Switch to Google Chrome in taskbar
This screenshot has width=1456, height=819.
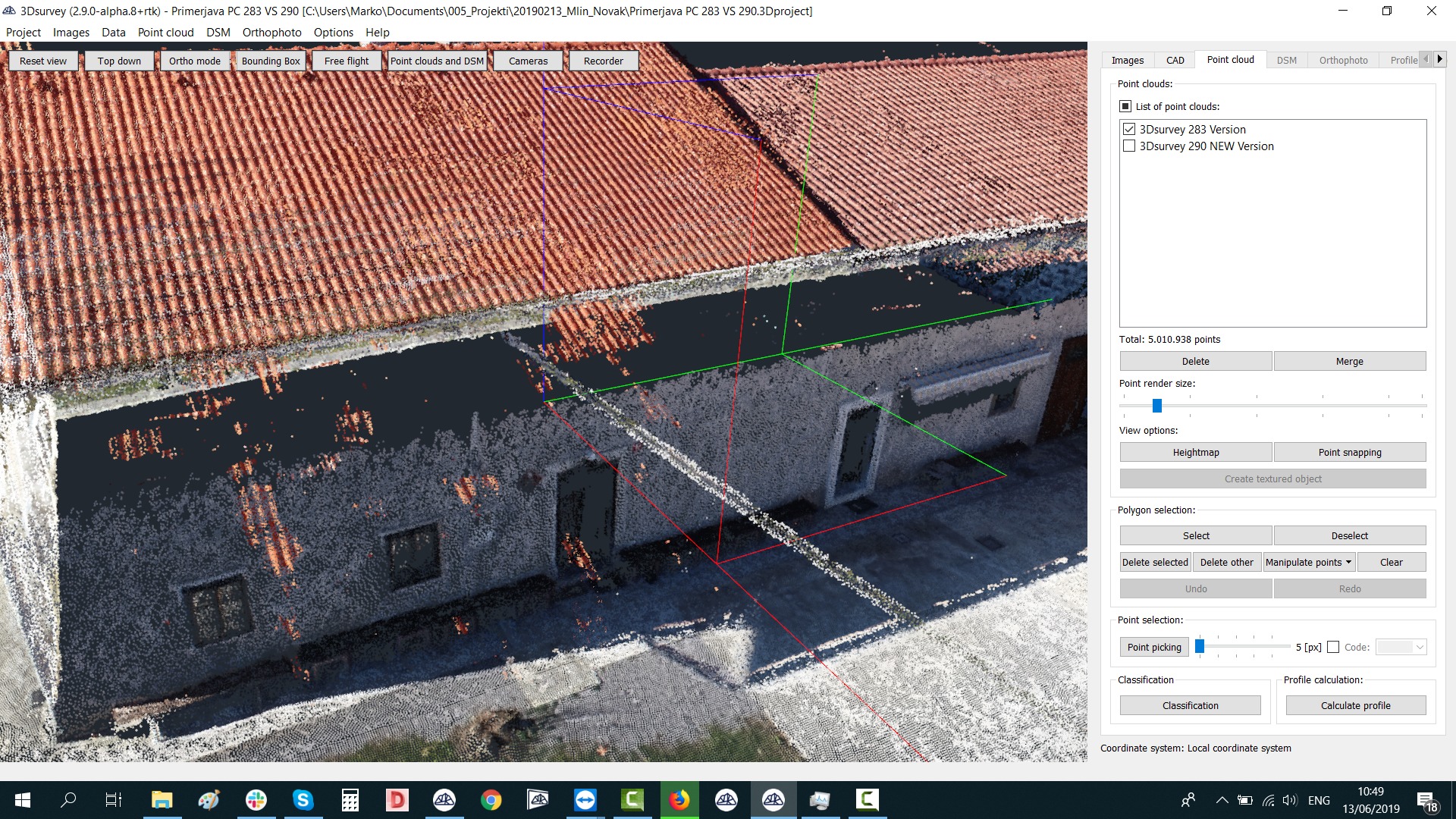pos(491,800)
